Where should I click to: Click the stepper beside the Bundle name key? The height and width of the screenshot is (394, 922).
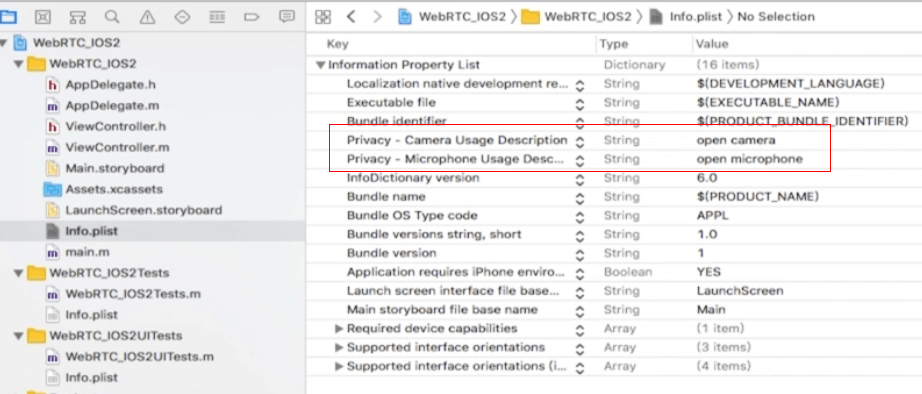[x=580, y=198]
